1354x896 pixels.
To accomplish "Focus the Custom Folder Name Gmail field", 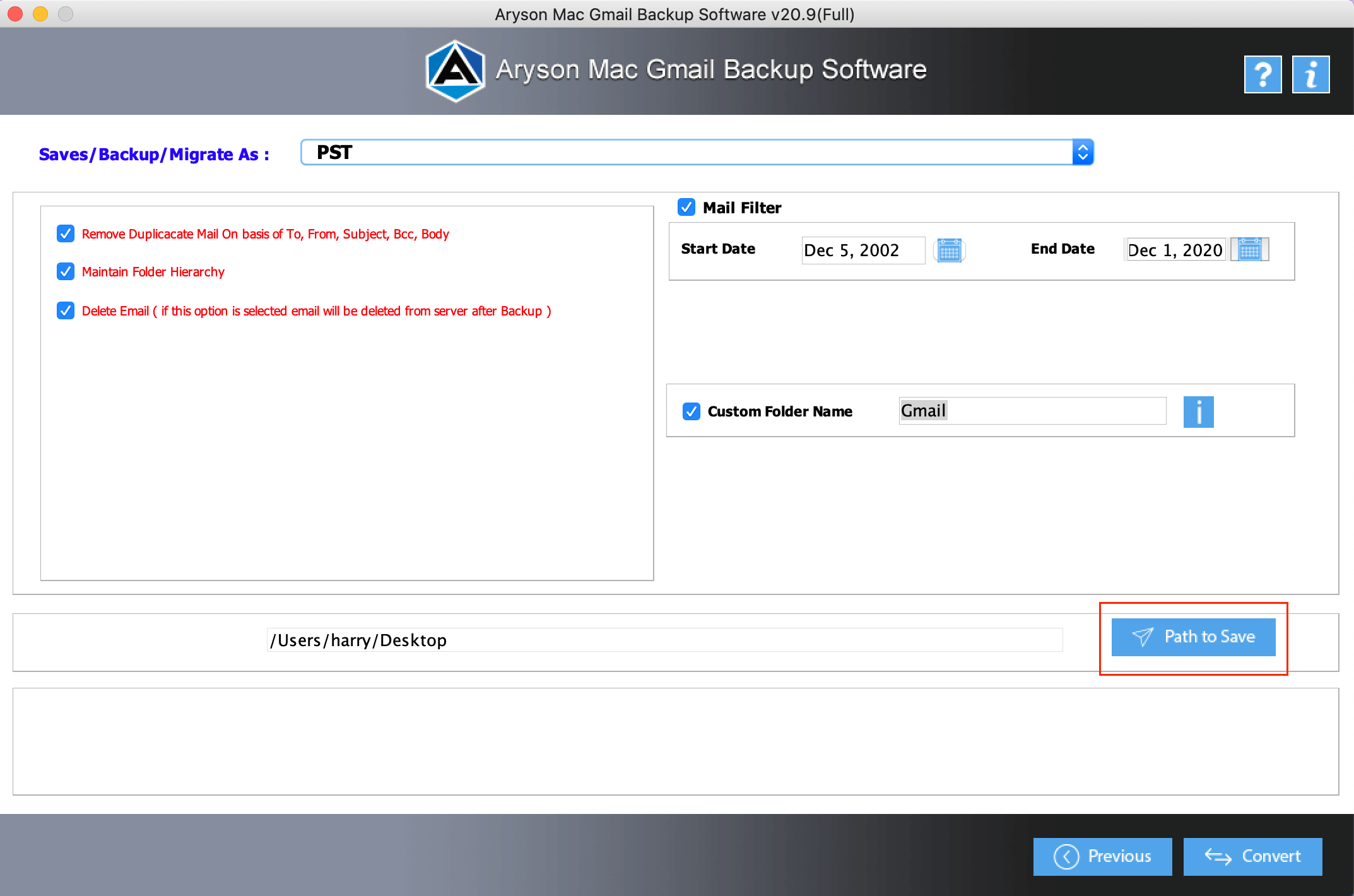I will (1032, 411).
